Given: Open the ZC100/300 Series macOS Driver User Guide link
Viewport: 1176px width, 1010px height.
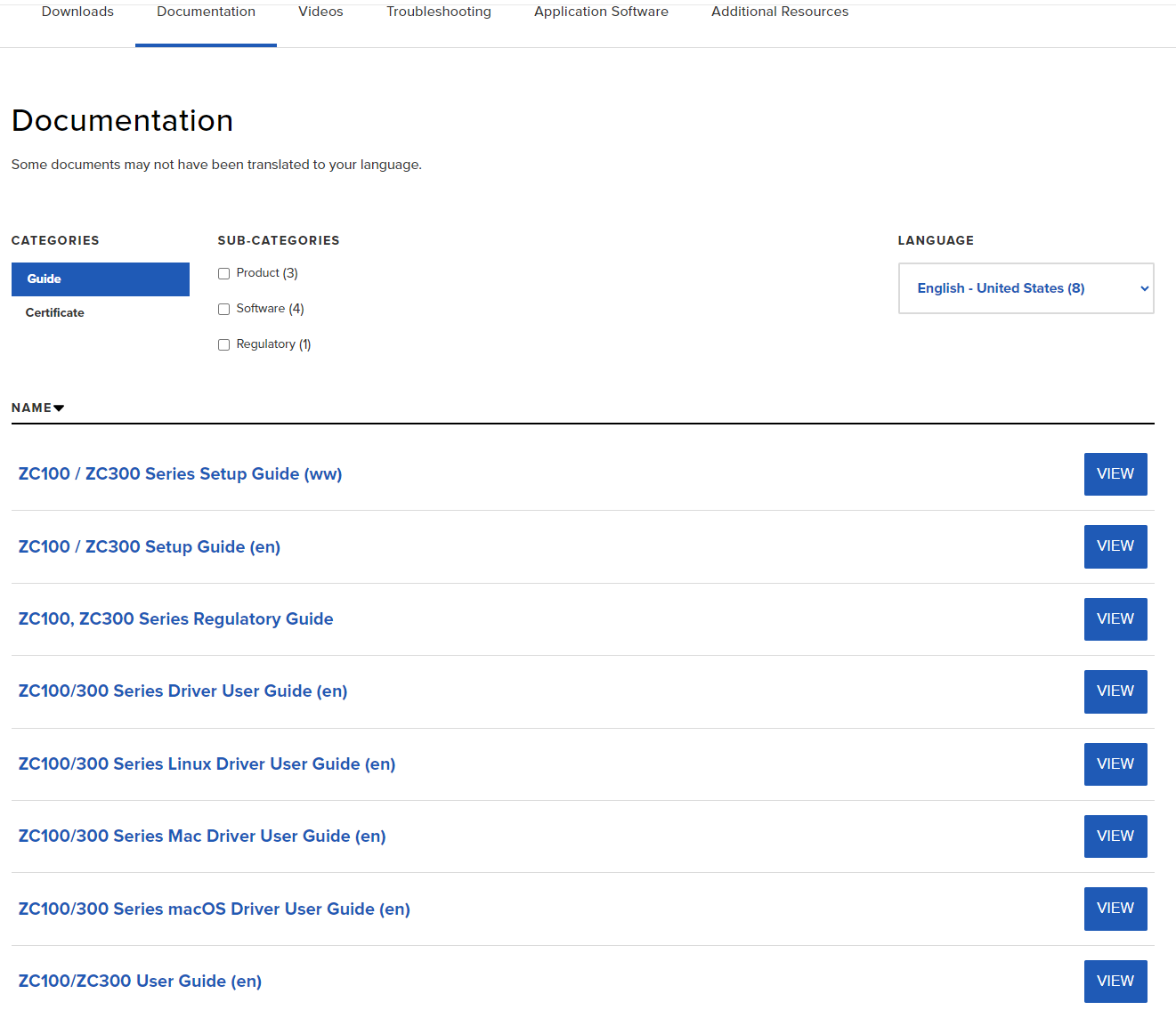Looking at the screenshot, I should [x=215, y=909].
